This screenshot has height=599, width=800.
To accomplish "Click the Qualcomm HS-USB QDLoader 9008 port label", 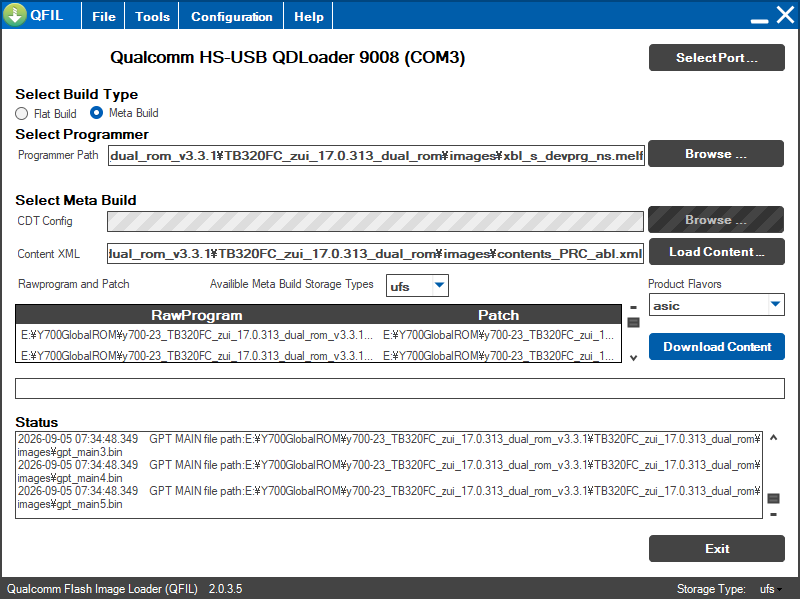I will click(x=288, y=57).
